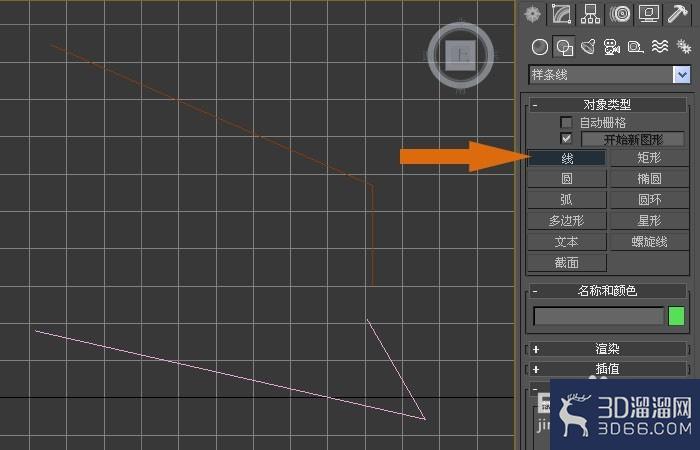The image size is (700, 450).
Task: Select the 截面 section button
Action: 567,262
